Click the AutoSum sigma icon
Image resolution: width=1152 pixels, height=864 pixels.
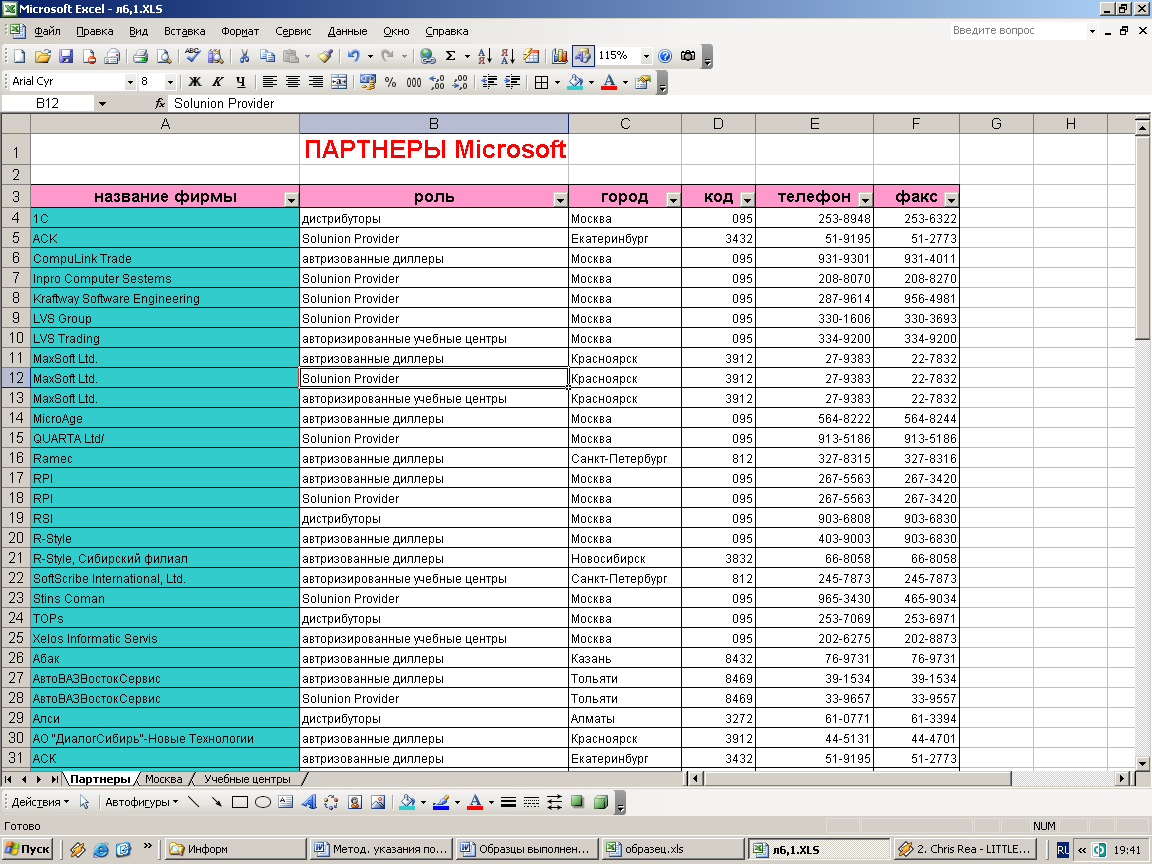tap(450, 56)
